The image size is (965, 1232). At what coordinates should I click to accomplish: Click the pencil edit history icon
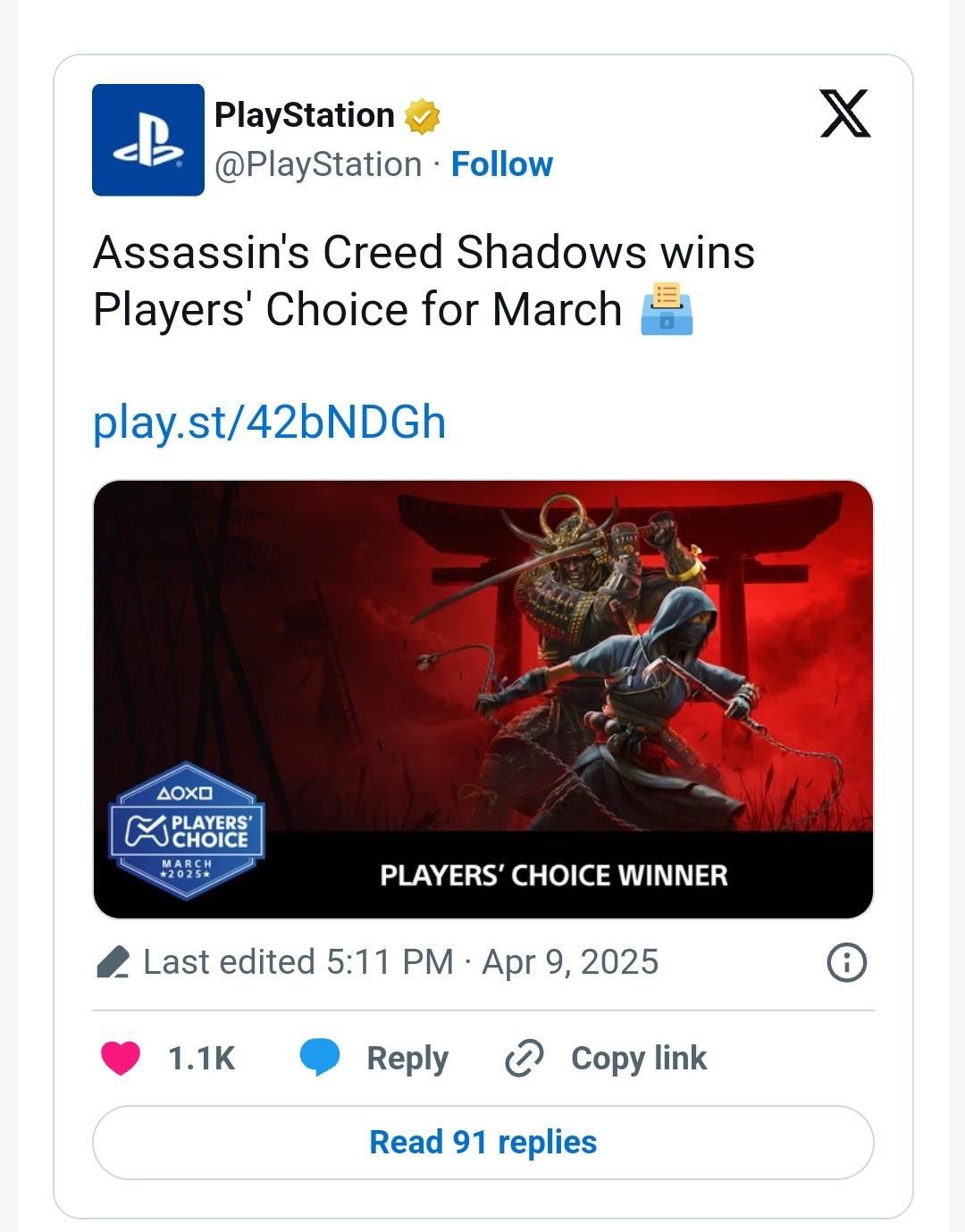[113, 963]
